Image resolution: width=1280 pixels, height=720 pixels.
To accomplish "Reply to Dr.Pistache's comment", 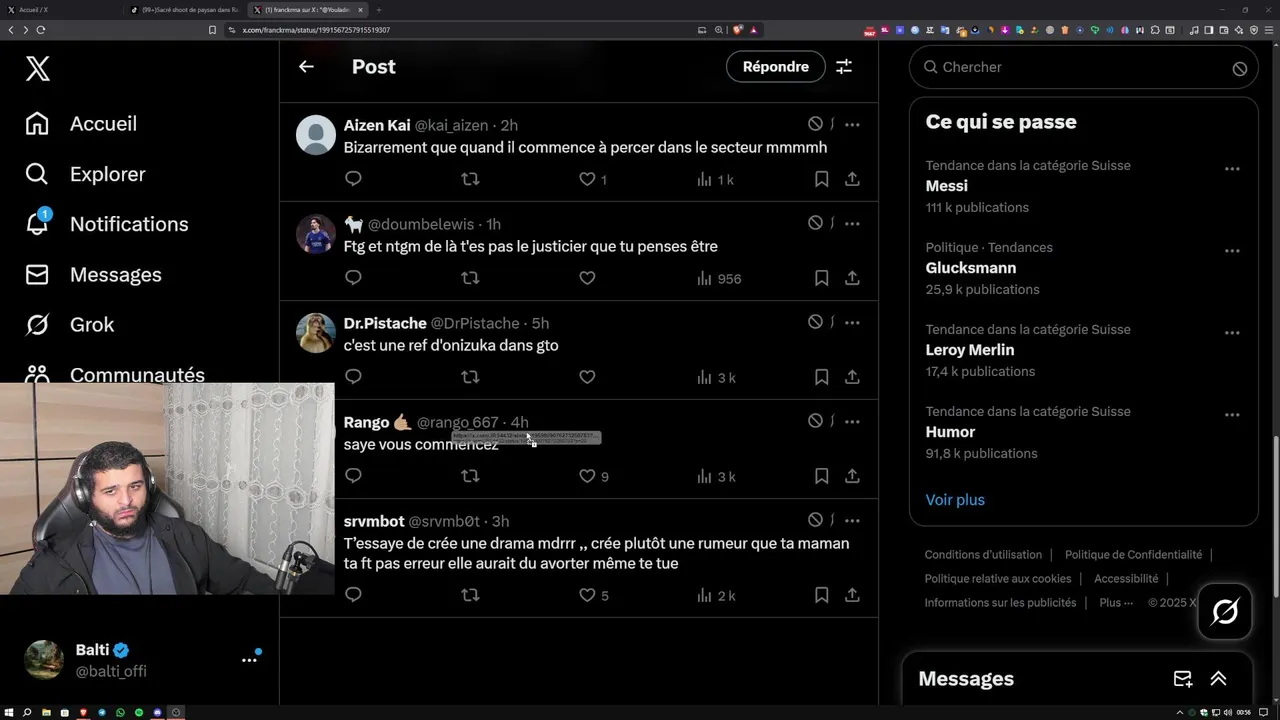I will [x=353, y=377].
